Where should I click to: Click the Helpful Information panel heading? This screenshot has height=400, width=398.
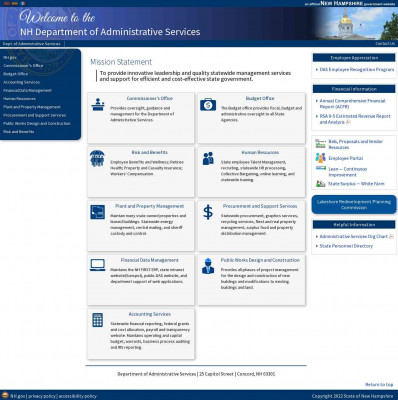tap(354, 225)
